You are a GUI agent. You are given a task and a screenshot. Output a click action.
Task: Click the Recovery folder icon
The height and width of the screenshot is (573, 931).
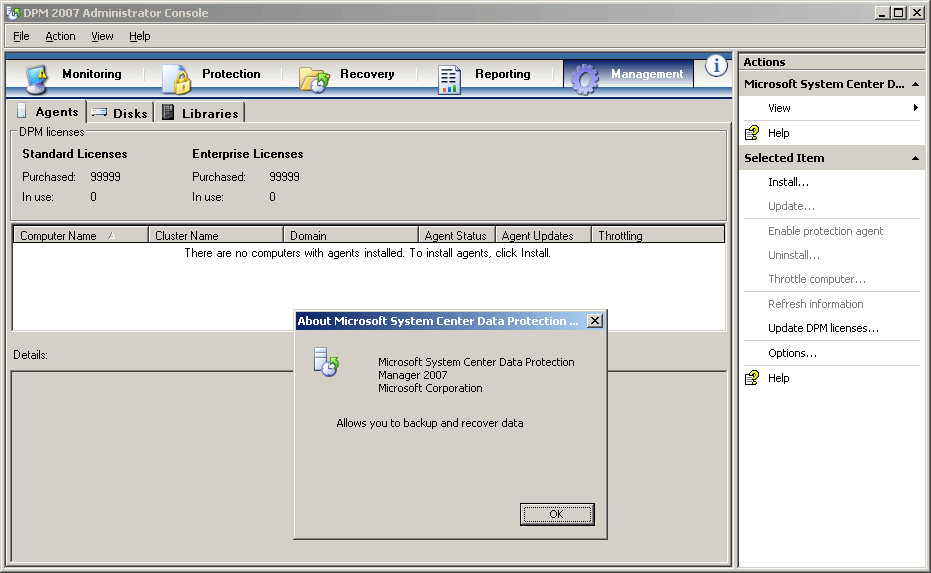[x=314, y=80]
